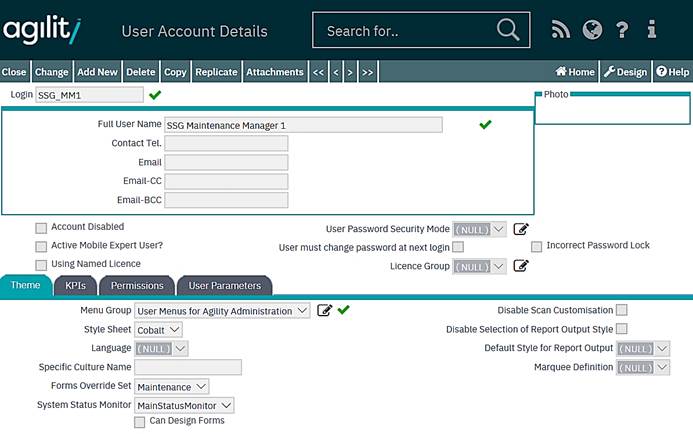
Task: Open the globe icon in header
Action: click(592, 30)
